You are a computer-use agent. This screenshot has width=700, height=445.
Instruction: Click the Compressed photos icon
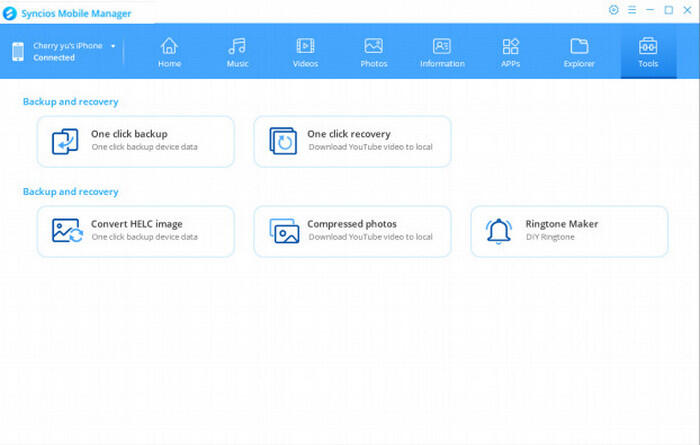pyautogui.click(x=284, y=231)
